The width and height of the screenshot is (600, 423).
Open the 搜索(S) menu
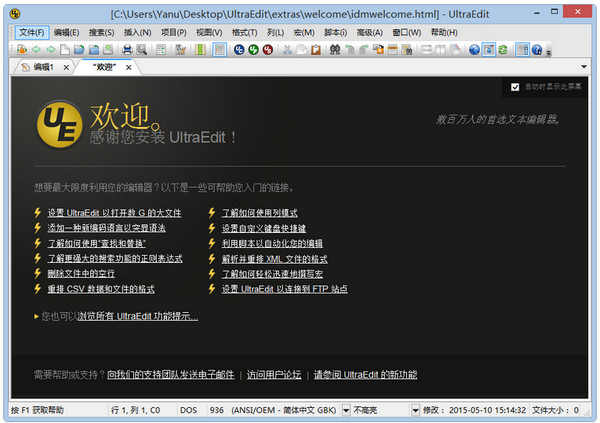point(101,33)
